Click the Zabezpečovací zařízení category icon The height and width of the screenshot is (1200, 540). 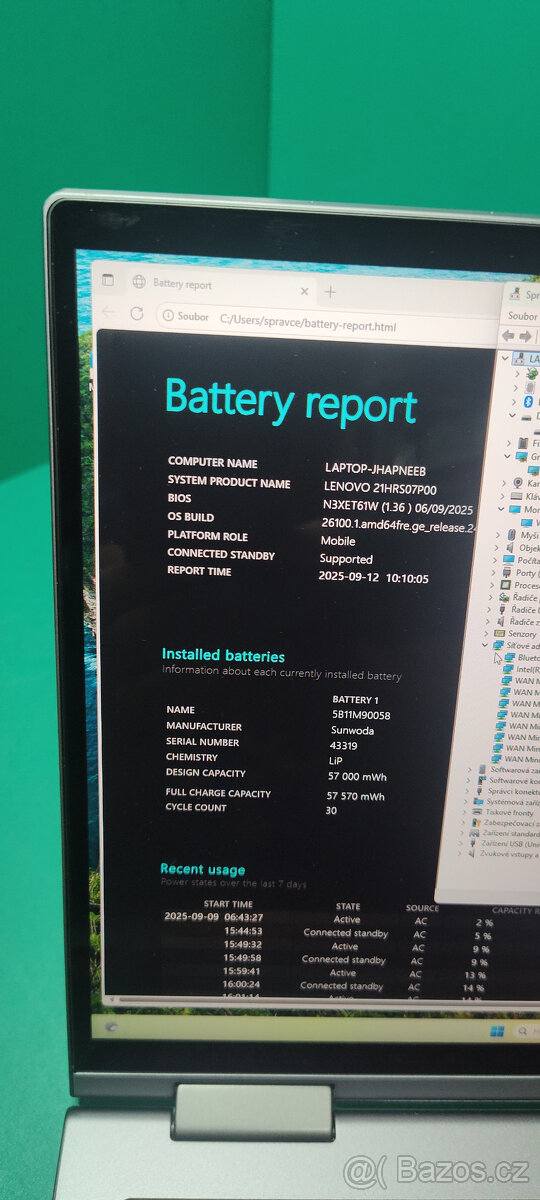[x=476, y=823]
